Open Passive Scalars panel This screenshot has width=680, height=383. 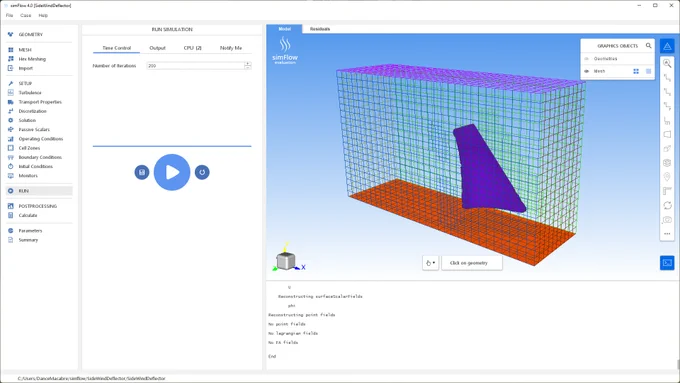34,129
